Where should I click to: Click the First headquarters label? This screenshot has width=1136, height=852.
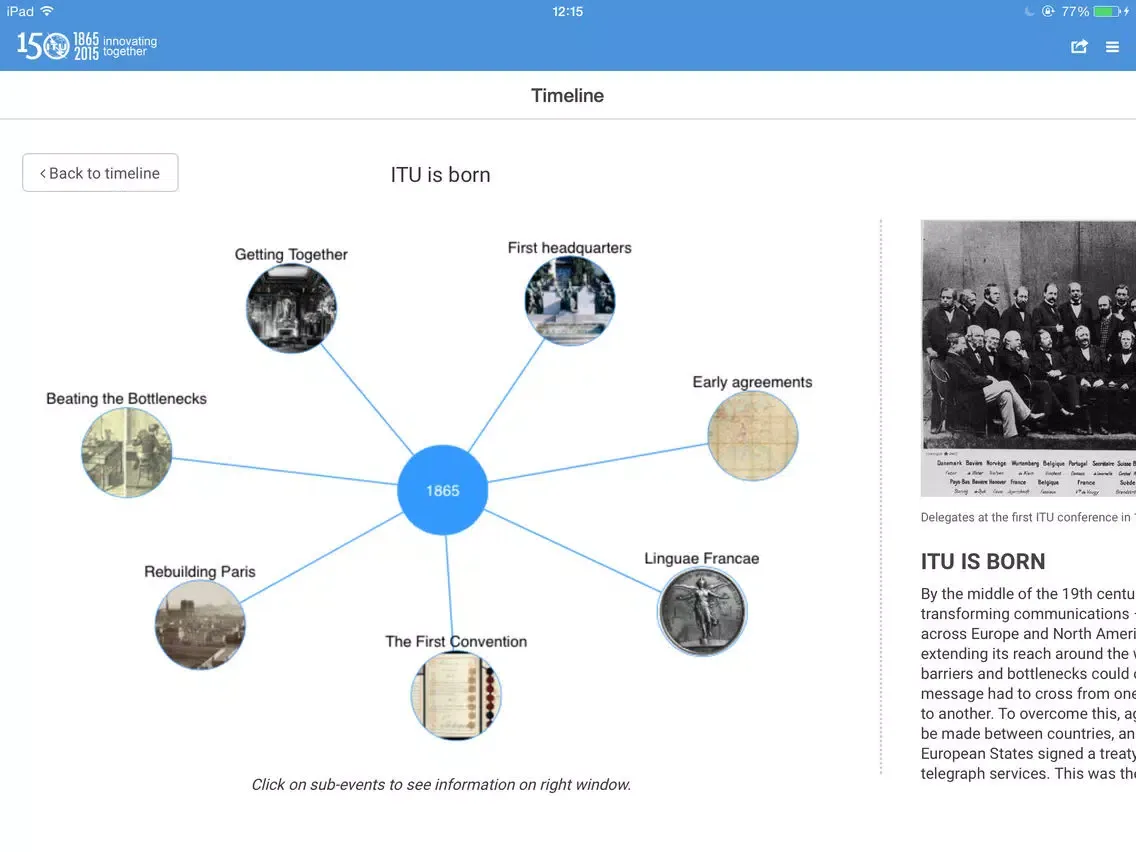point(569,248)
